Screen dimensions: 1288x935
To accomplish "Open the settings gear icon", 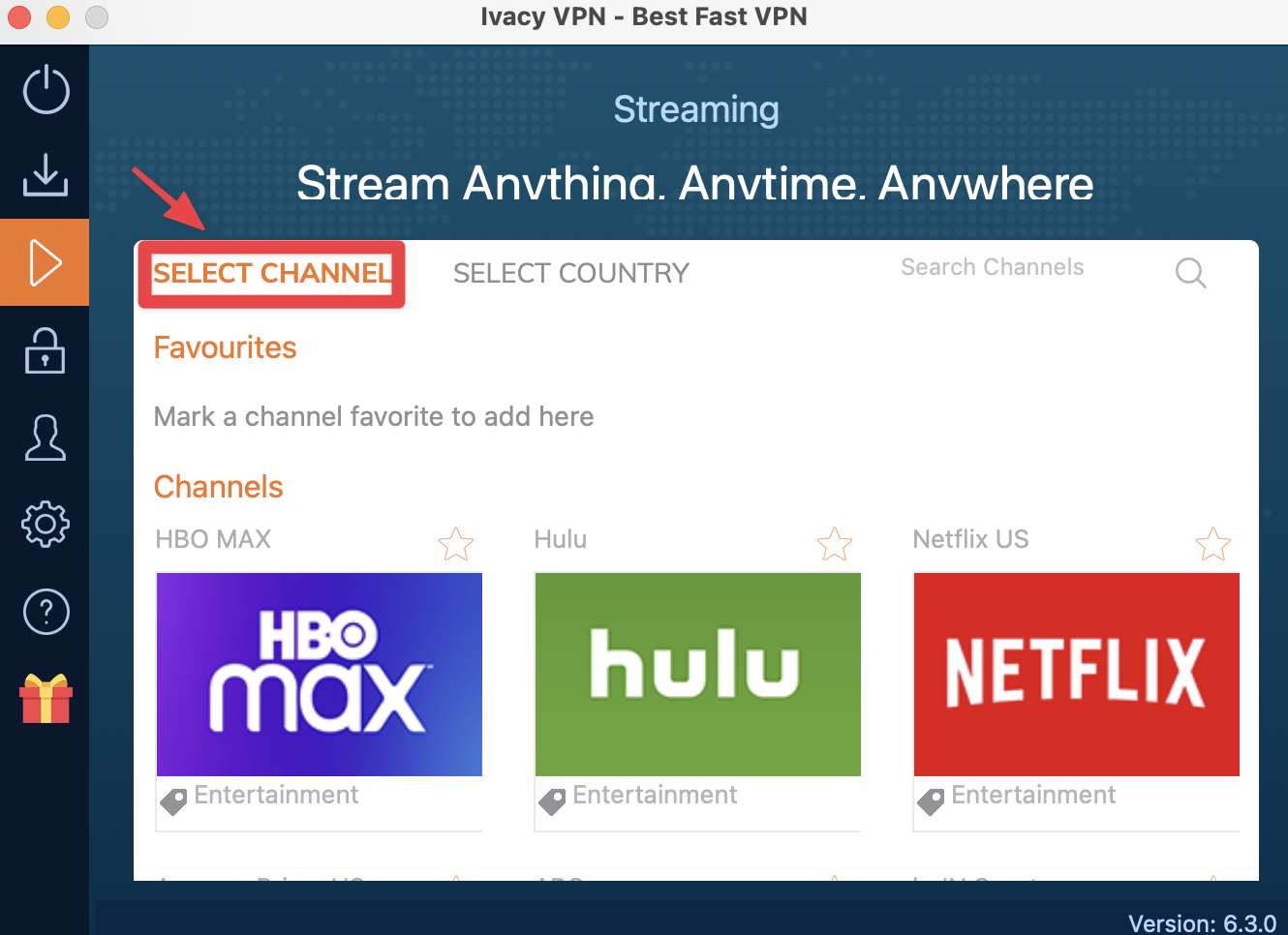I will tap(46, 525).
